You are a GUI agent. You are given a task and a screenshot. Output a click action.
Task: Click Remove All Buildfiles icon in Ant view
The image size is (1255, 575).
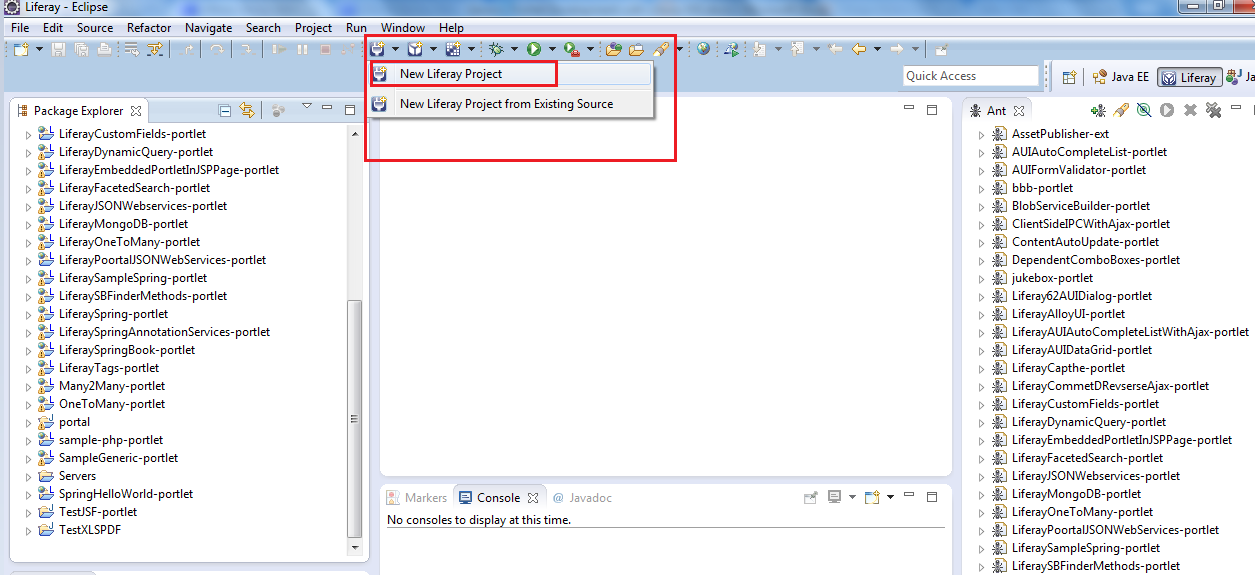(x=1213, y=111)
